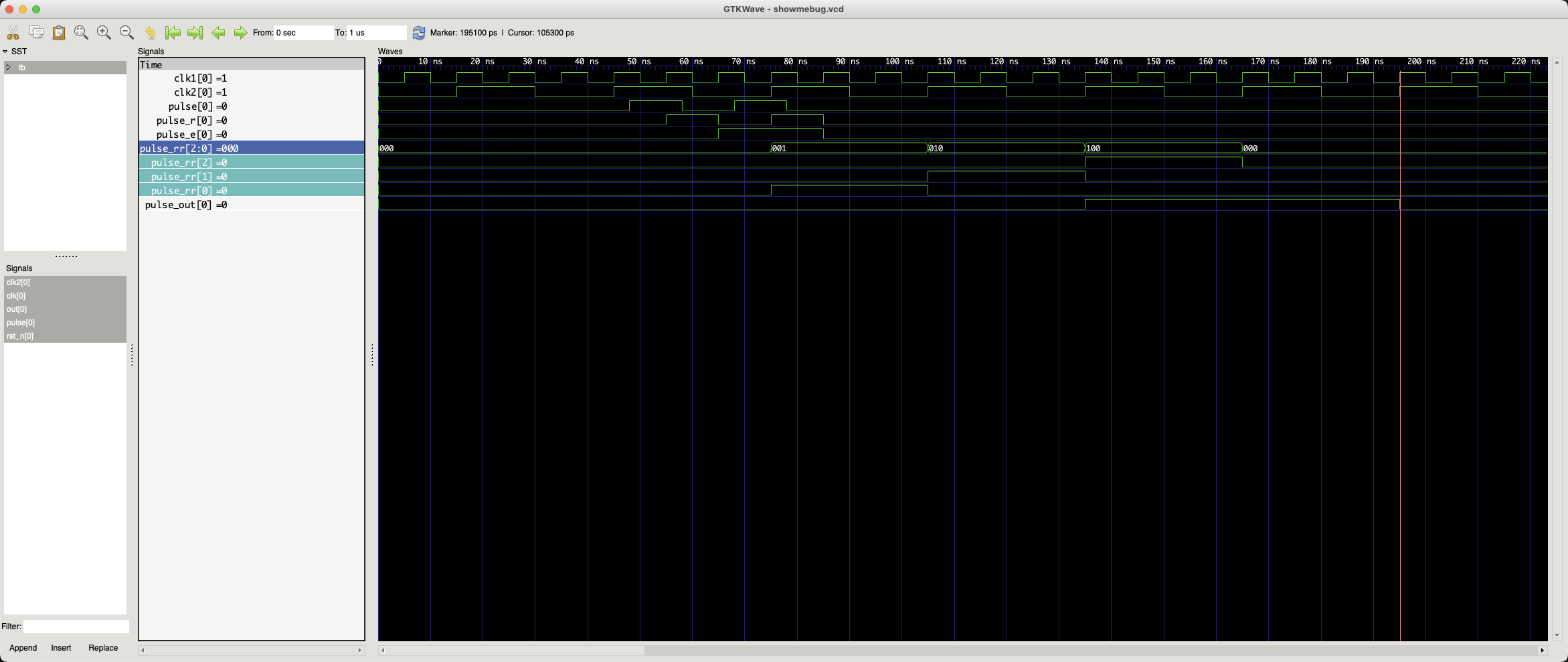Maximize the GTKWave window
Screen dimensions: 1568x662
coord(36,9)
